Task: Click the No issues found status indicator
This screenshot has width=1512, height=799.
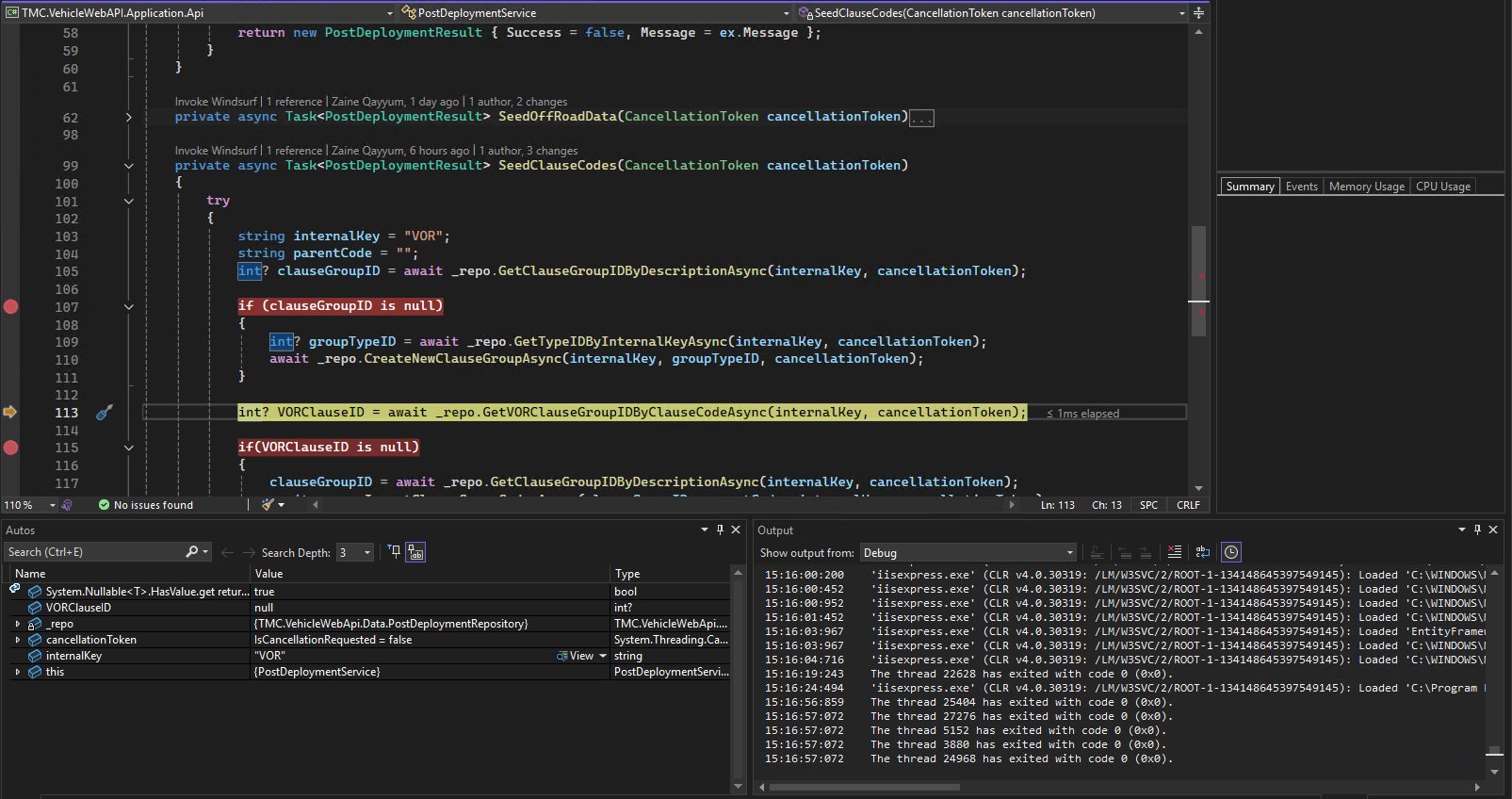Action: 146,505
